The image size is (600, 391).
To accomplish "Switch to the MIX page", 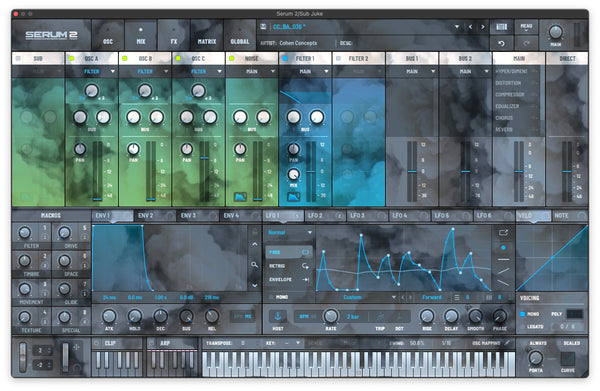I will 141,35.
